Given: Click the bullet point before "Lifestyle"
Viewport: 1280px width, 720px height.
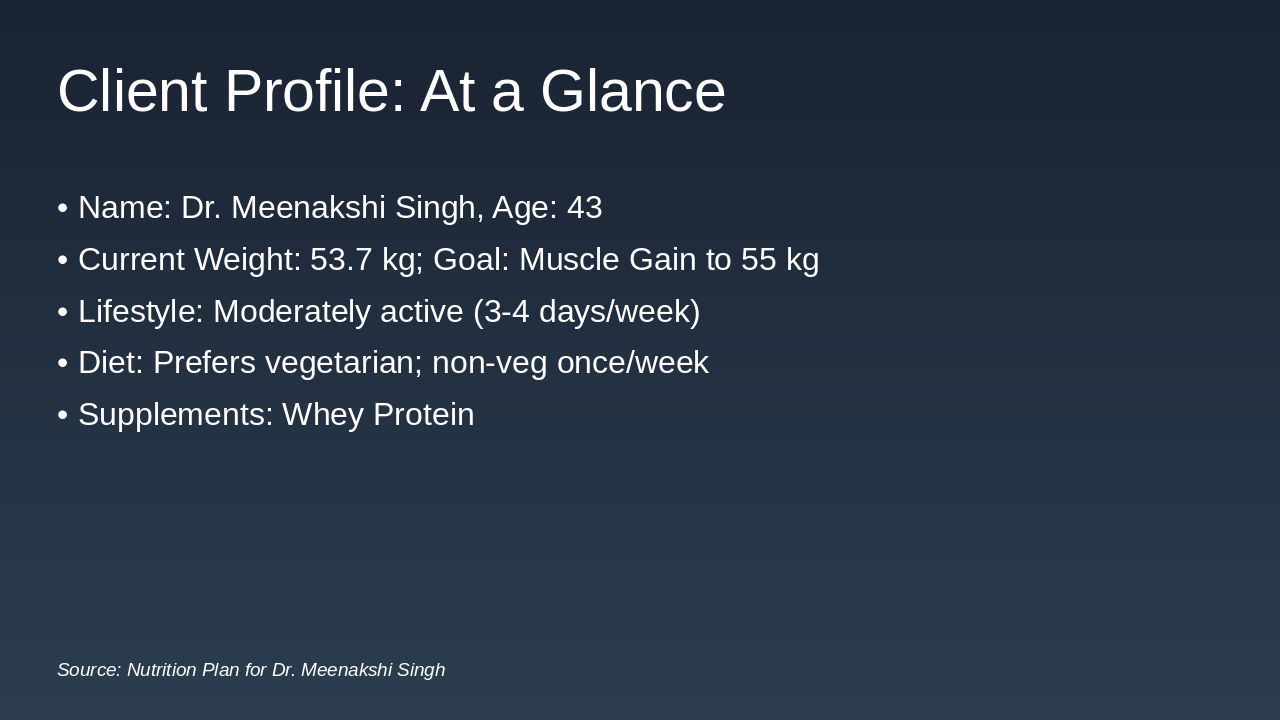Looking at the screenshot, I should pos(63,312).
